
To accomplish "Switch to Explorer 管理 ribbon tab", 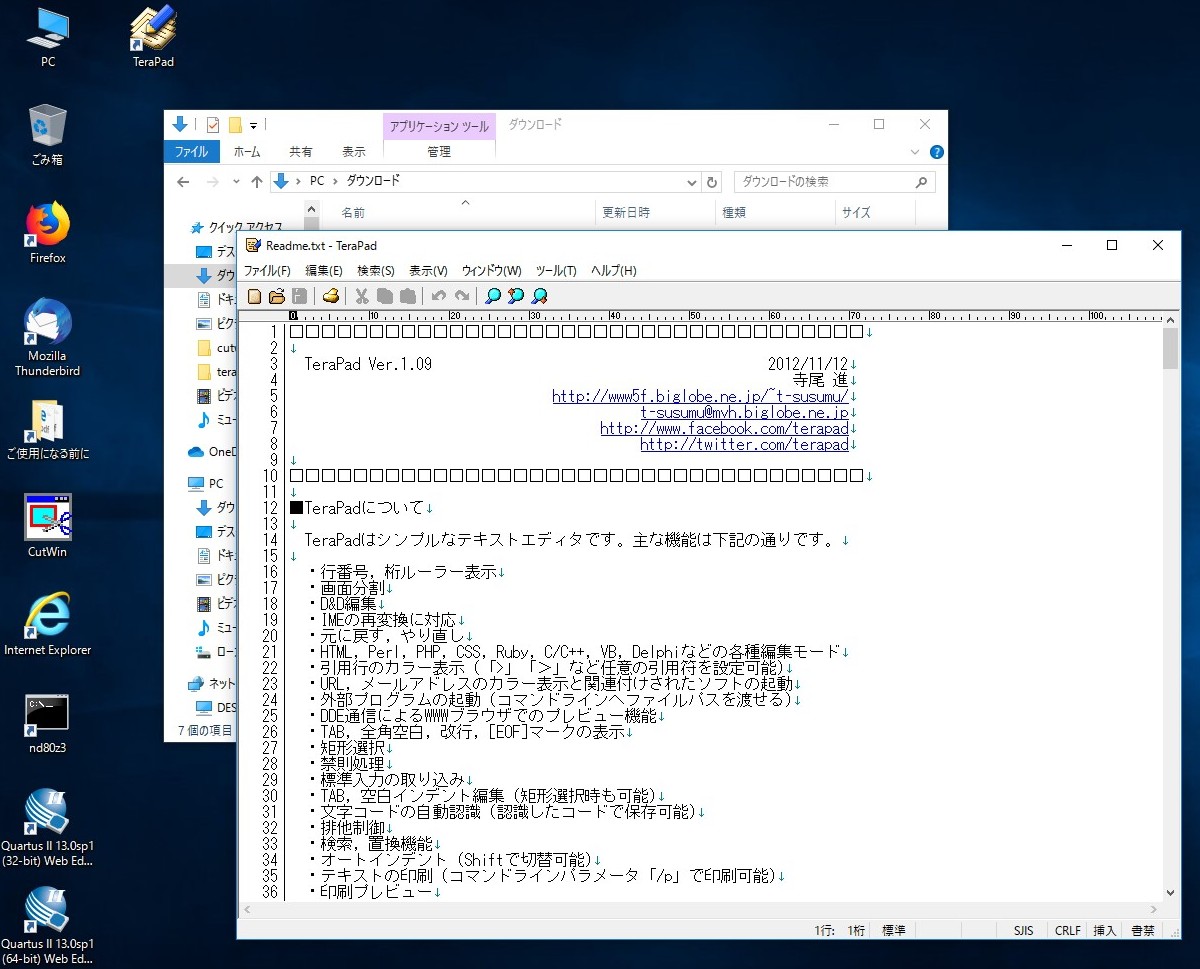I will tap(439, 152).
